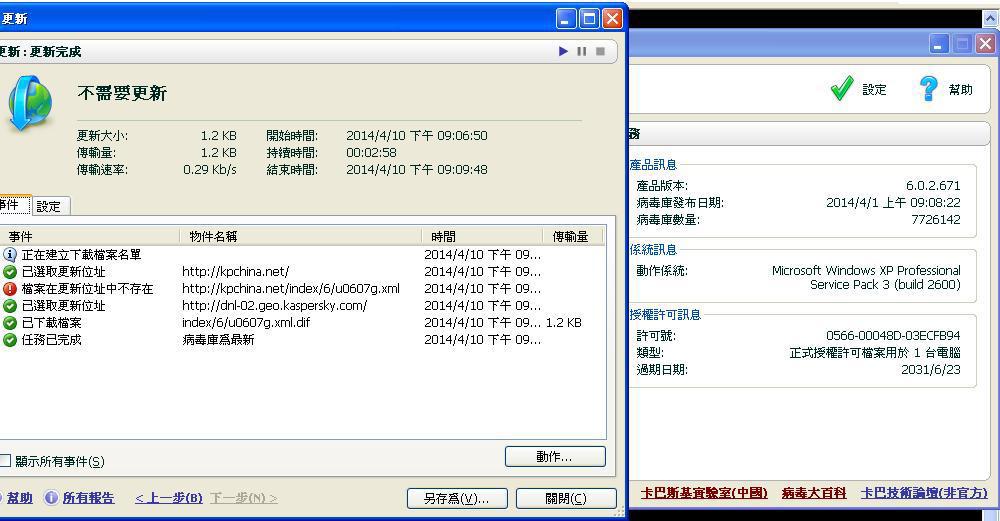Switch to the 設定 tab in update window
Image resolution: width=1000 pixels, height=521 pixels.
tap(49, 206)
